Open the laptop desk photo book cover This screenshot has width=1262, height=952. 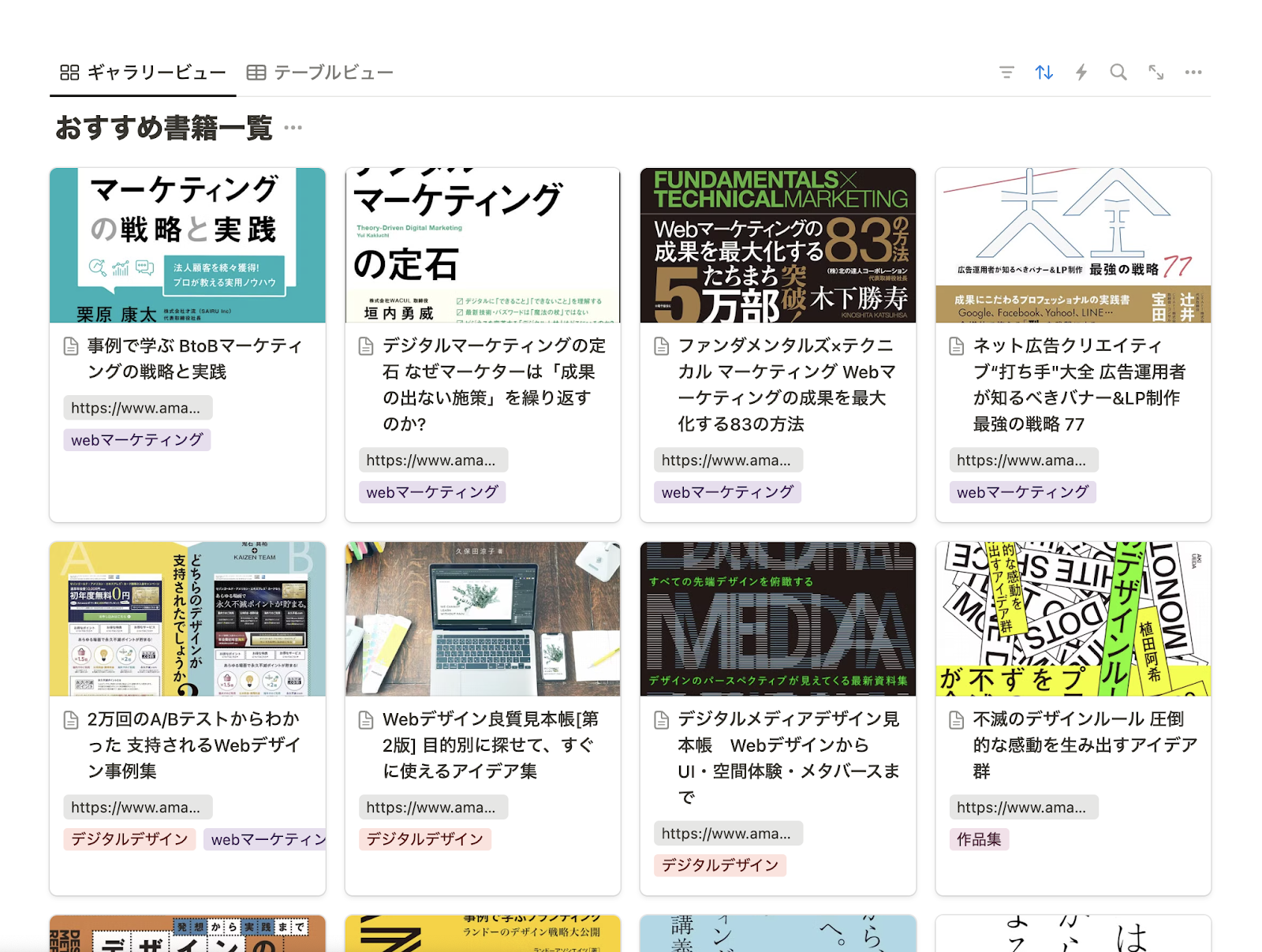click(x=483, y=619)
